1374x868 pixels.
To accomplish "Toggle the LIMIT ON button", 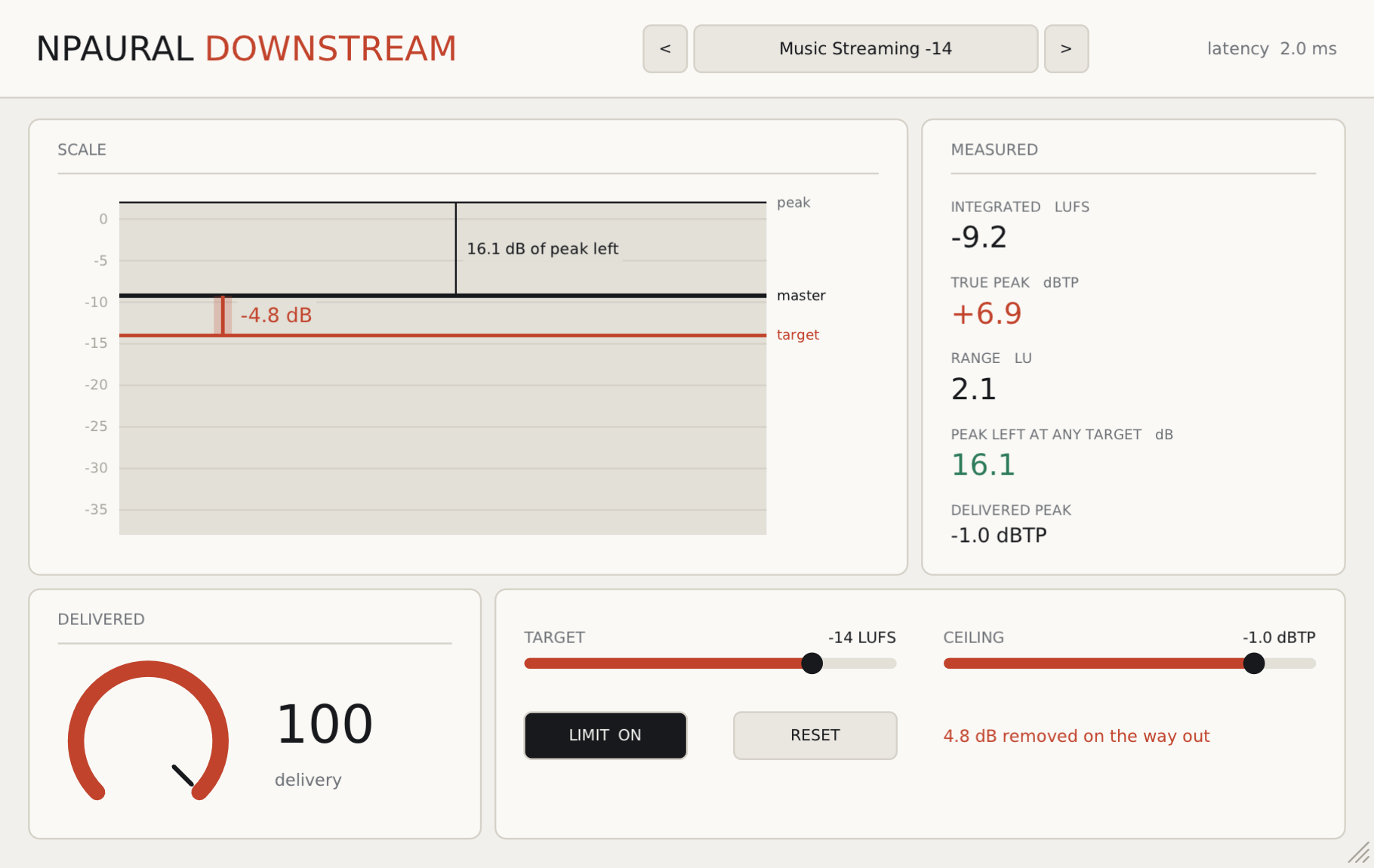I will click(605, 735).
